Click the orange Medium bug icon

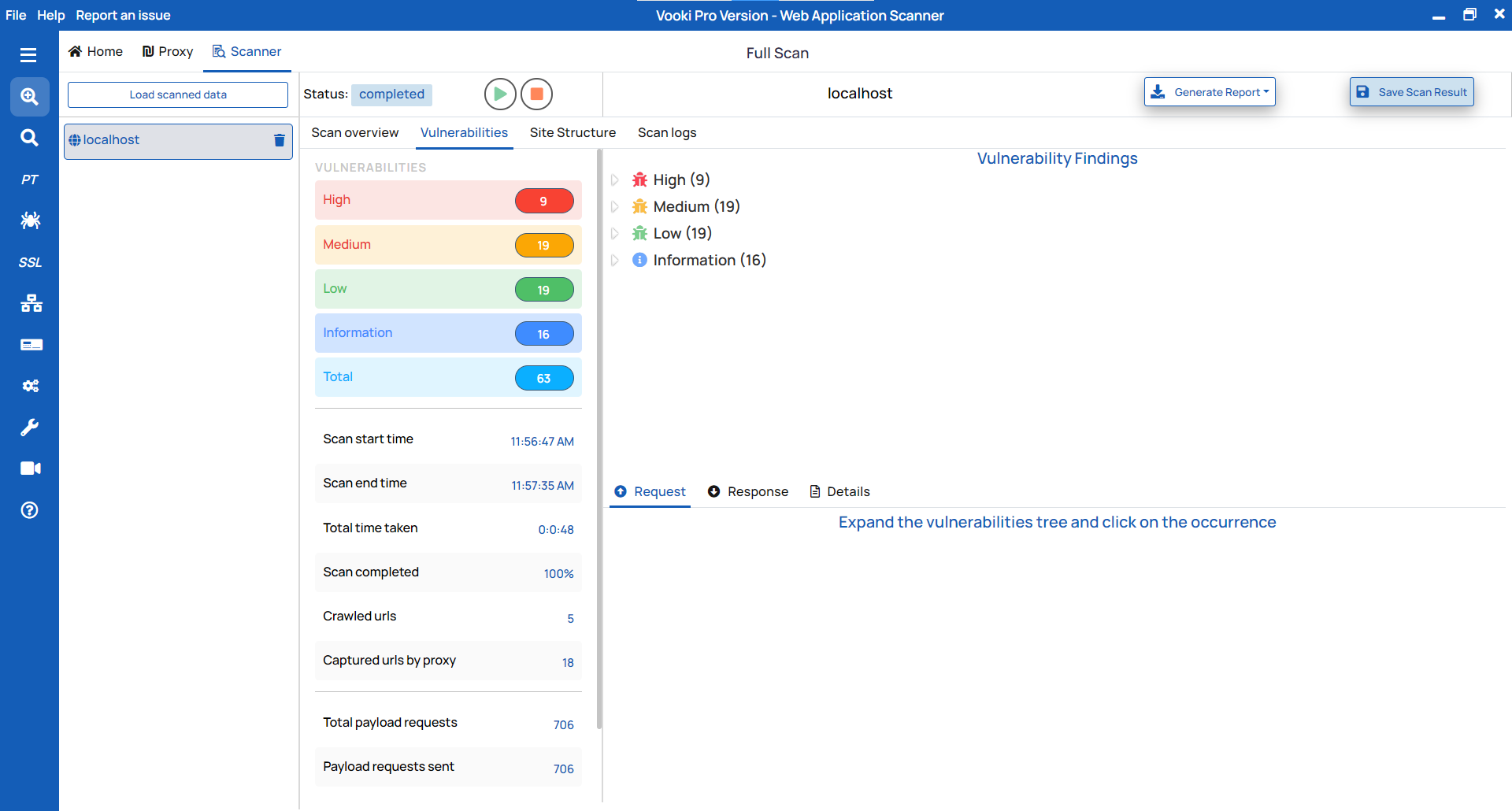pyautogui.click(x=639, y=206)
